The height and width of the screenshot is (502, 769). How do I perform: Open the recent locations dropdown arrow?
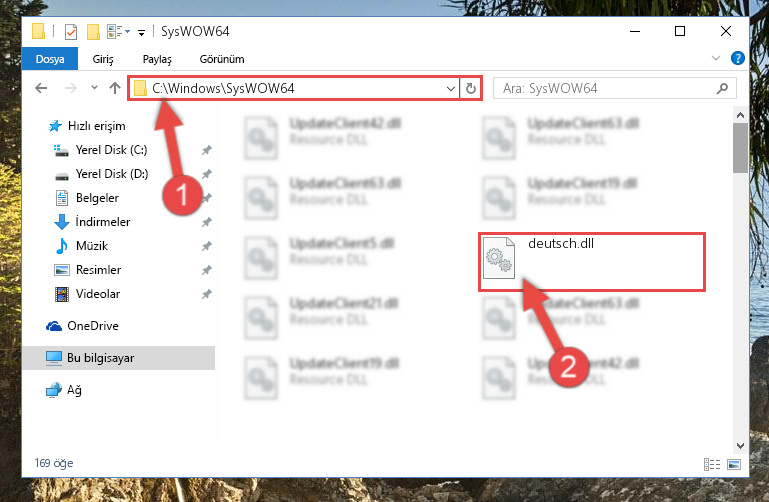click(94, 88)
